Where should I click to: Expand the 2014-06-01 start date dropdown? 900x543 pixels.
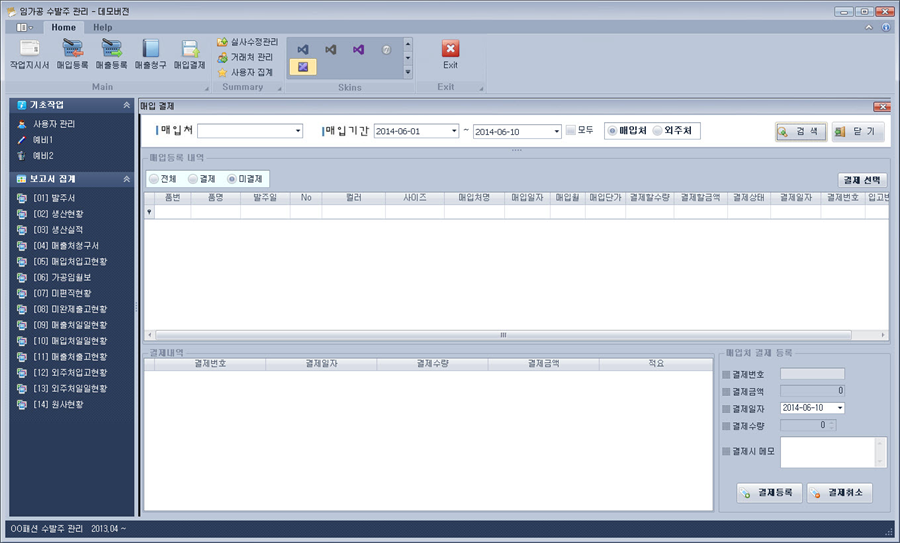454,131
